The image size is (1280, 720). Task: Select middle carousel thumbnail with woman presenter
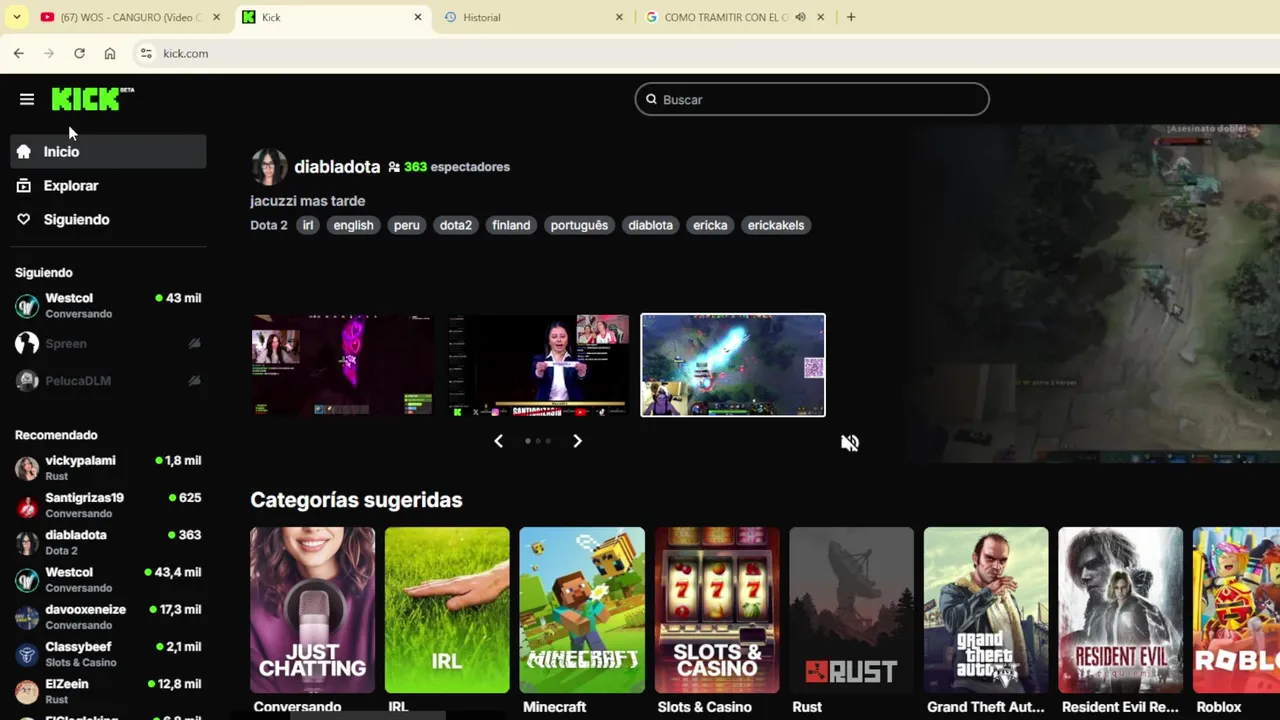(x=538, y=365)
